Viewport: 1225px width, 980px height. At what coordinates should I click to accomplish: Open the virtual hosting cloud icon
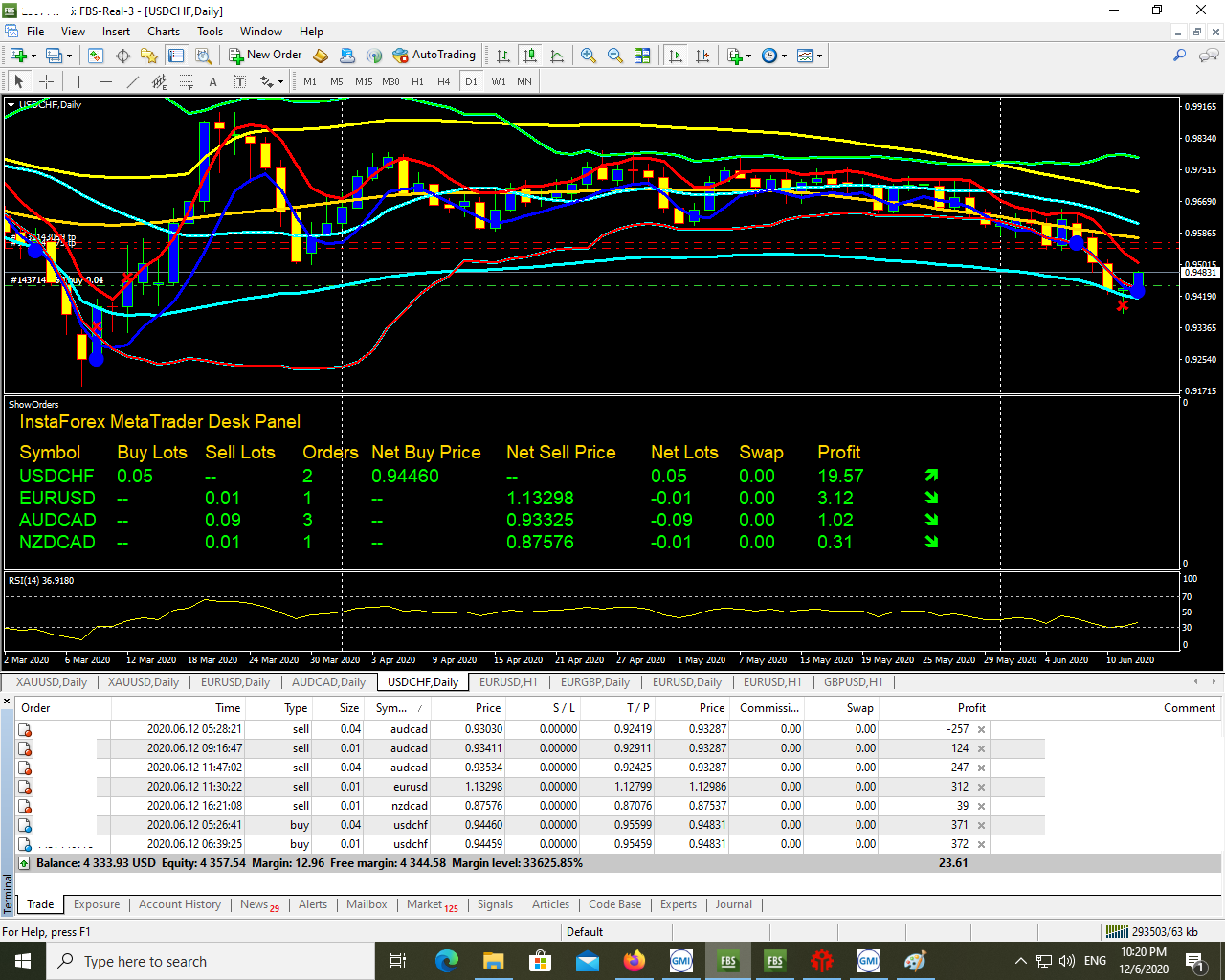coord(347,56)
